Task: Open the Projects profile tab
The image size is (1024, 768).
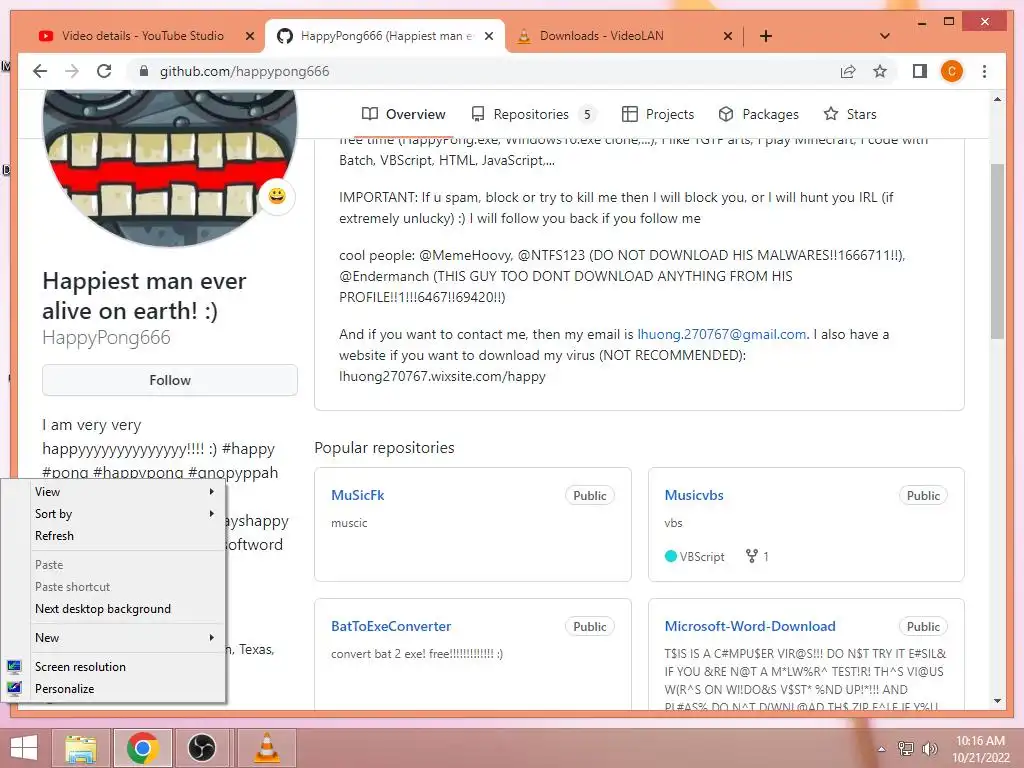Action: 658,114
